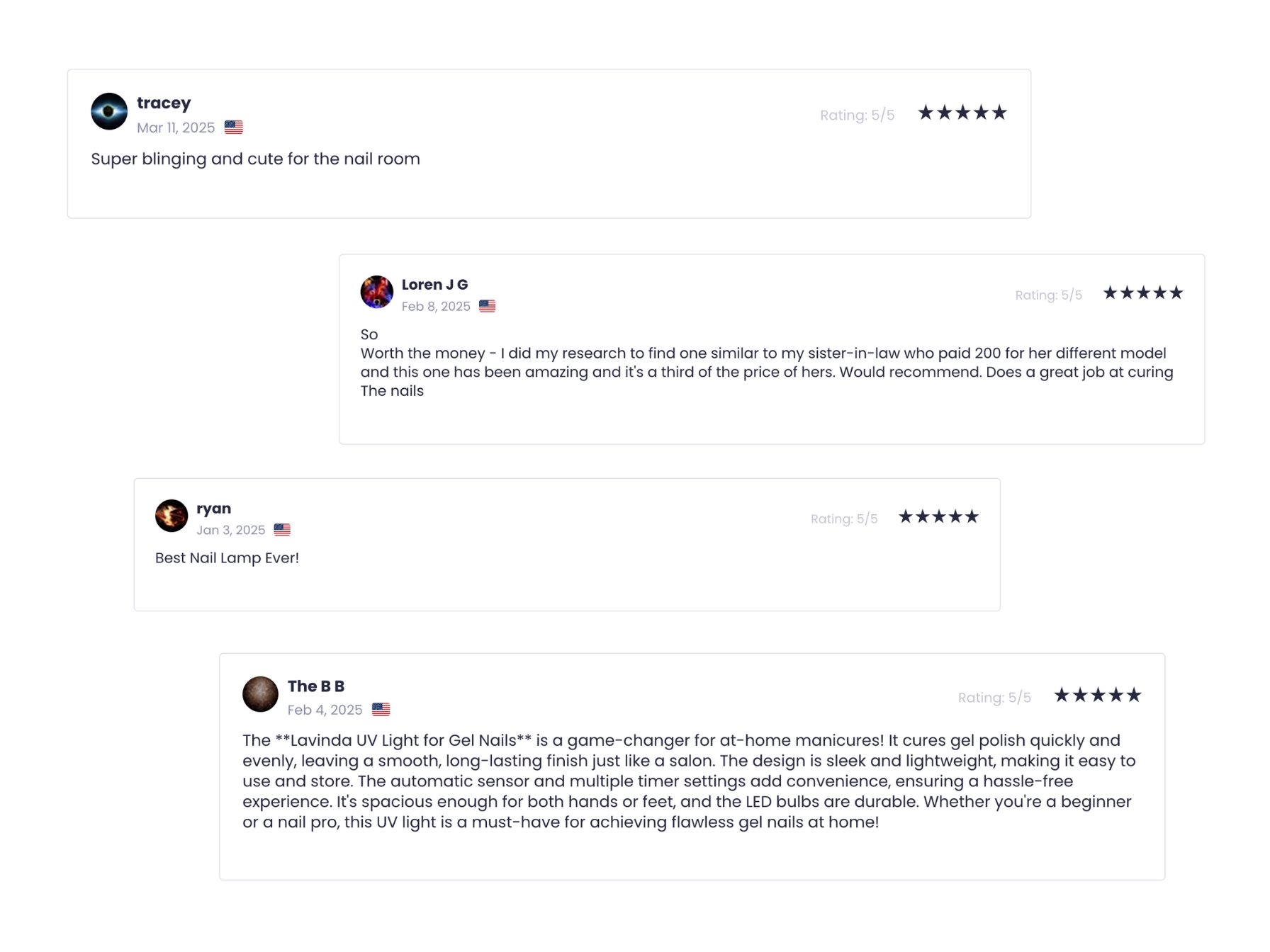
Task: Click the US flag beside Feb 4, 2025
Action: (x=381, y=709)
